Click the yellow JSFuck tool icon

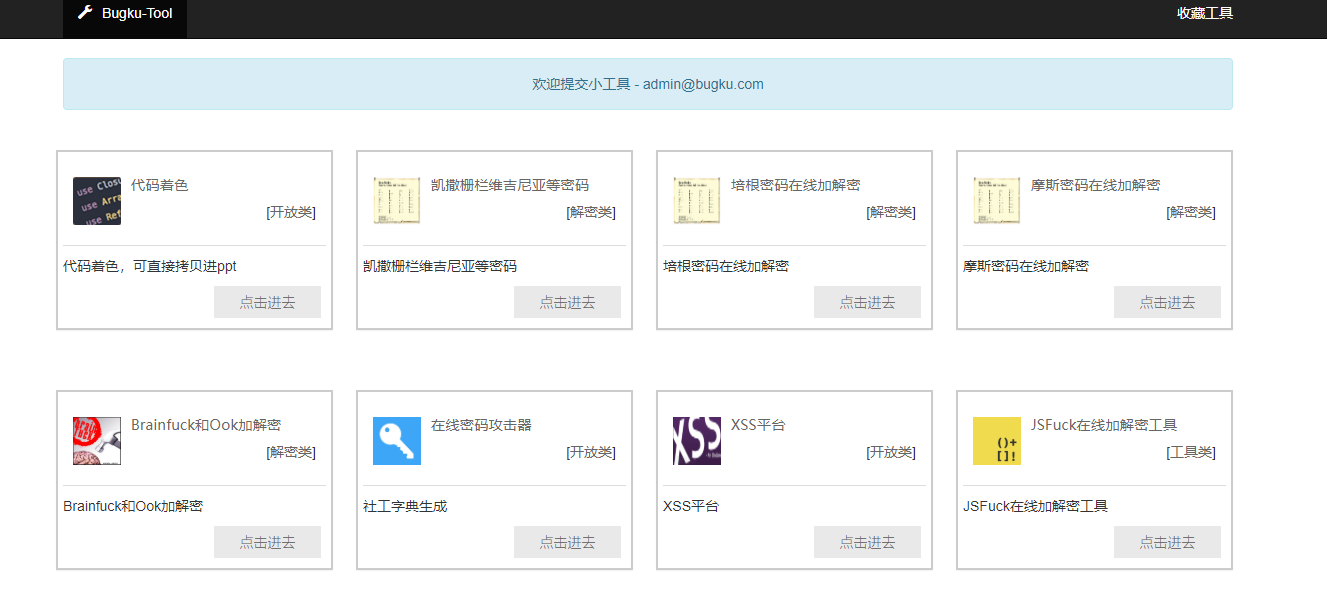(x=996, y=440)
